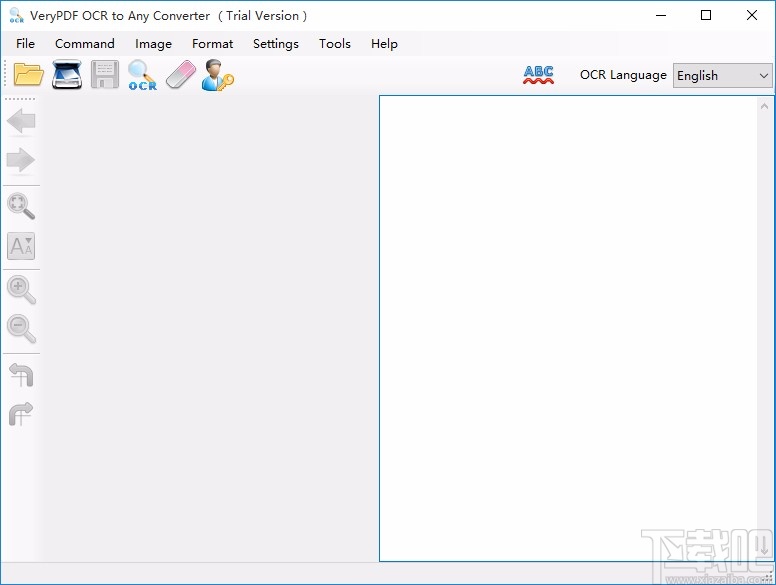Run OCR with the magnifier OCR icon
The height and width of the screenshot is (585, 776).
143,75
